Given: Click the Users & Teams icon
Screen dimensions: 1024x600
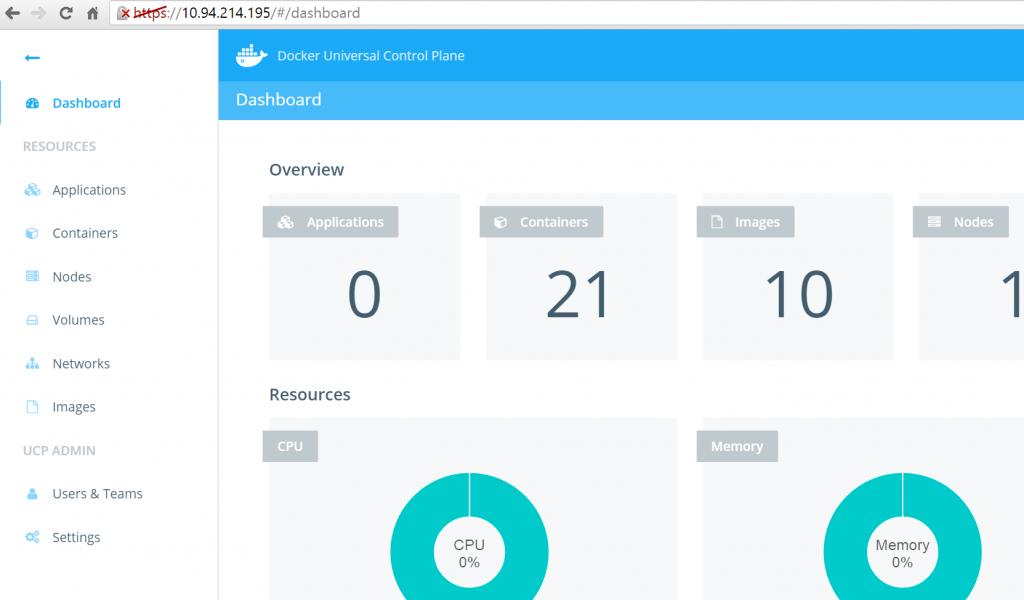Looking at the screenshot, I should point(30,493).
